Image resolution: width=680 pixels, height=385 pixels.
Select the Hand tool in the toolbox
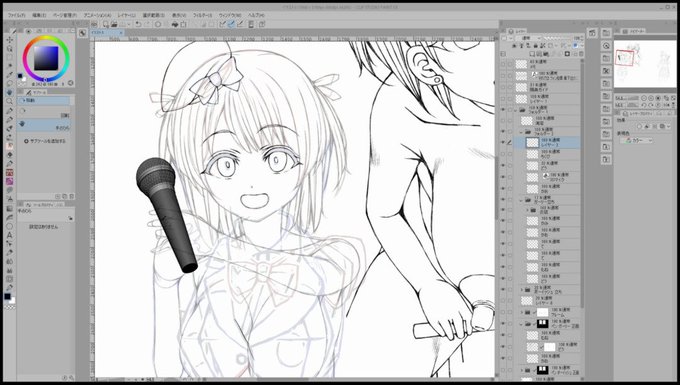tap(9, 92)
